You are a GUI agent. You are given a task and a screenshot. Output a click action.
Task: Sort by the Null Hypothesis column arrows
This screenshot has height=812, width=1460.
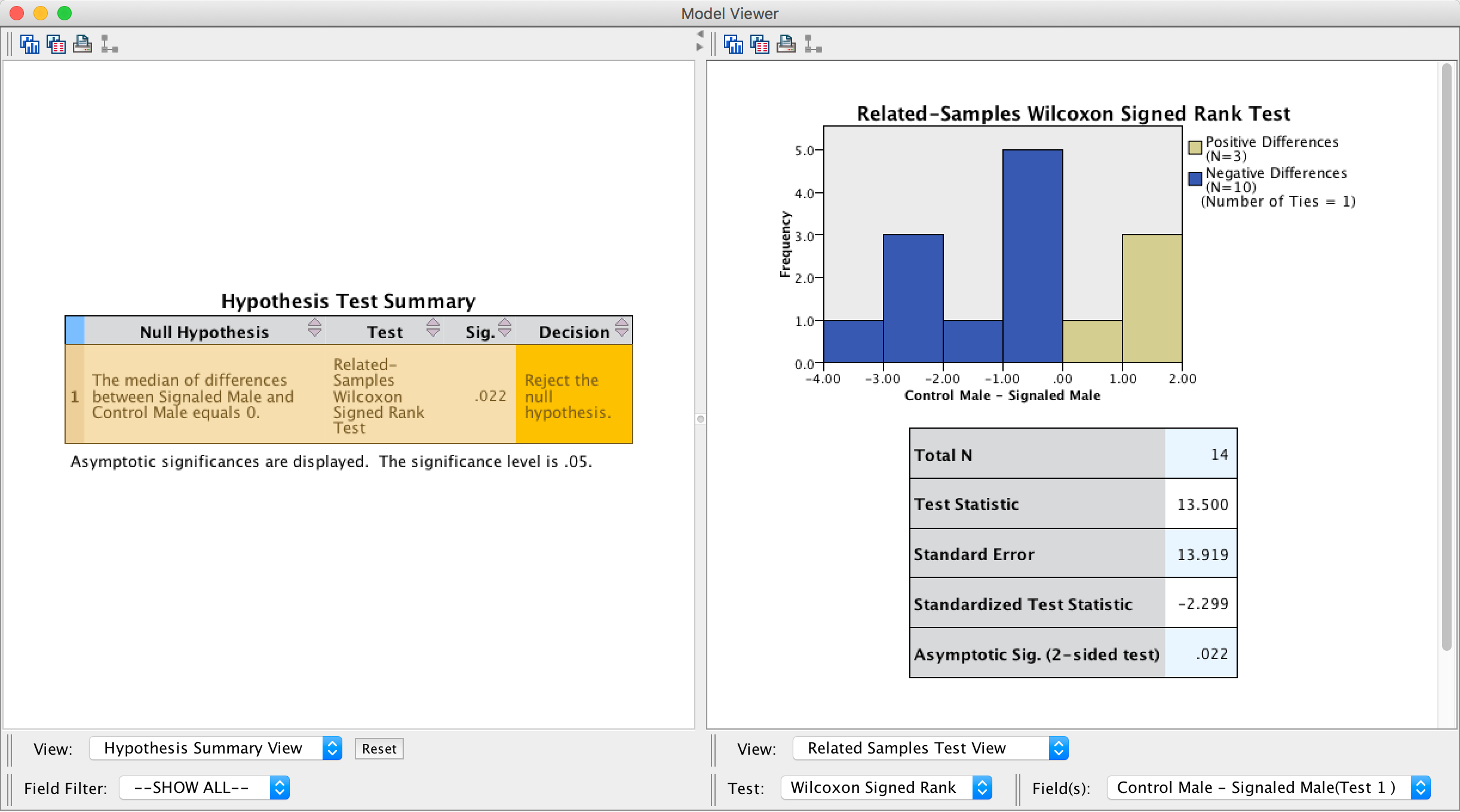[314, 328]
